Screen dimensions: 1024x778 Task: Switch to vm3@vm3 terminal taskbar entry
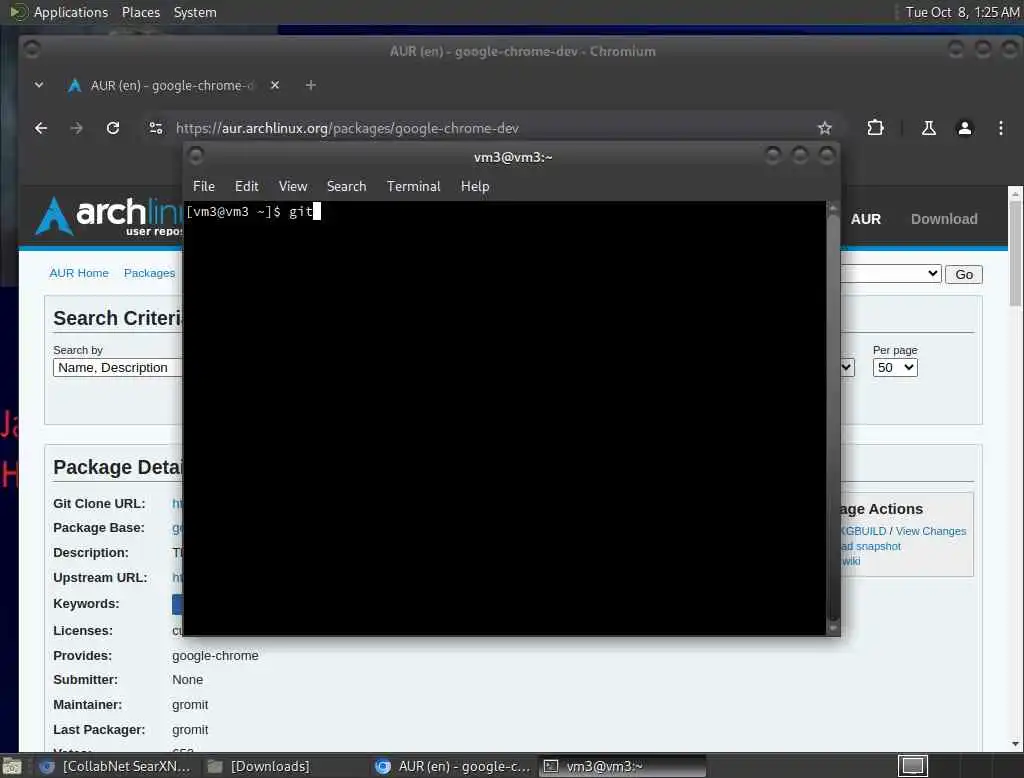click(x=622, y=766)
